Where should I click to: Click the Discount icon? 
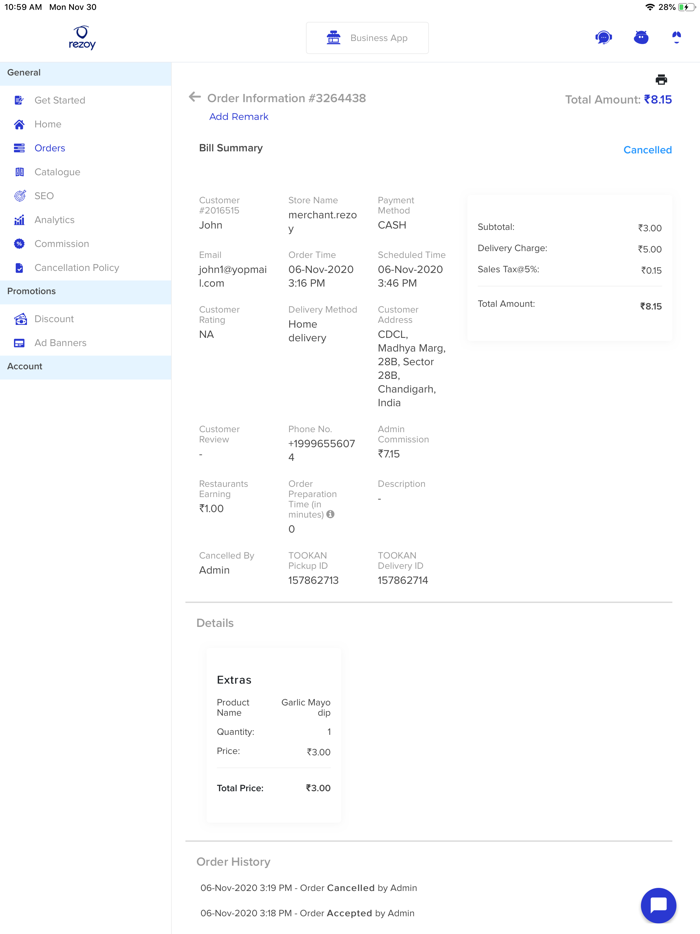pyautogui.click(x=20, y=319)
